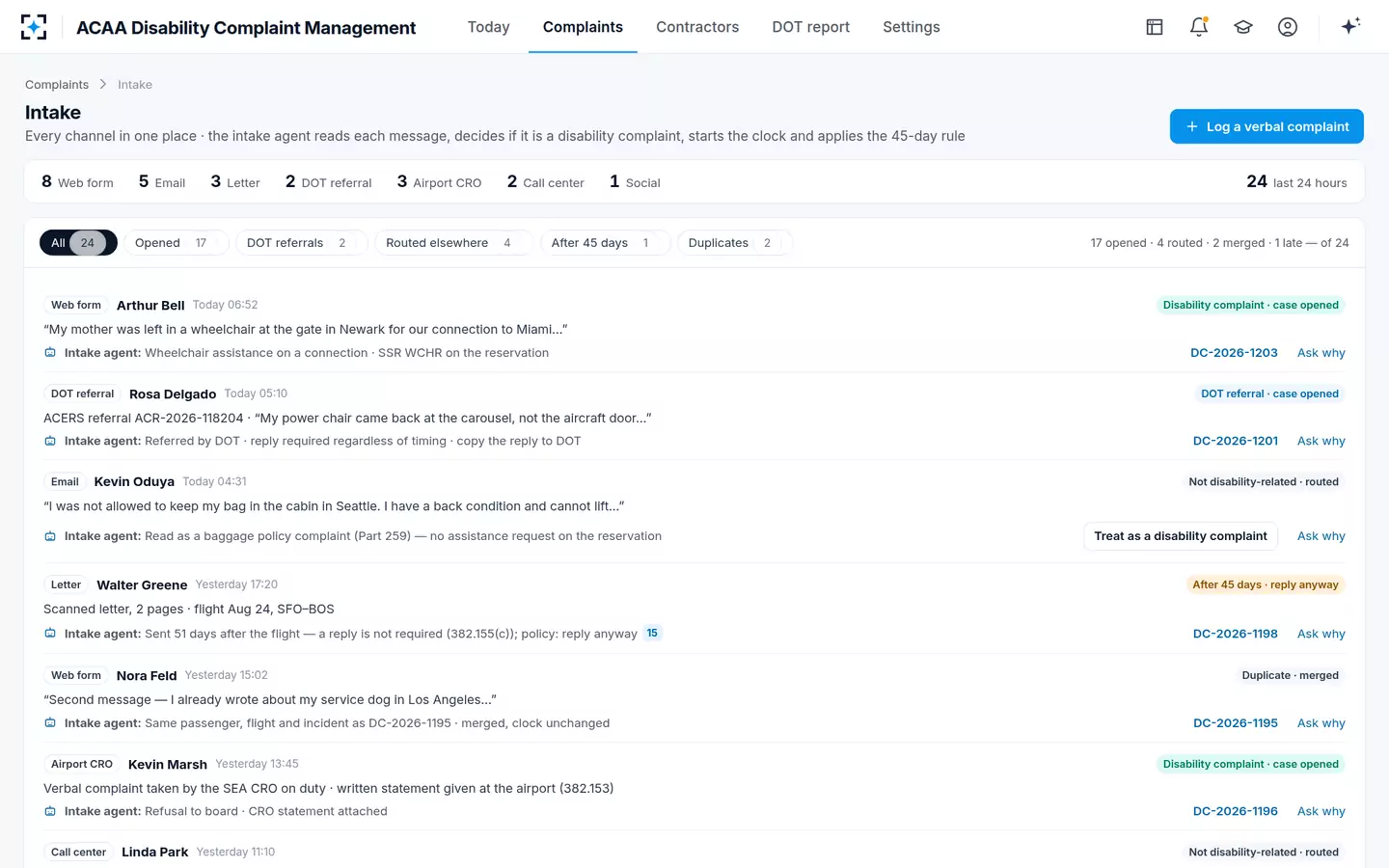Click the intake agent icon in Arthur Bell's row
Image resolution: width=1389 pixels, height=868 pixels.
[50, 353]
